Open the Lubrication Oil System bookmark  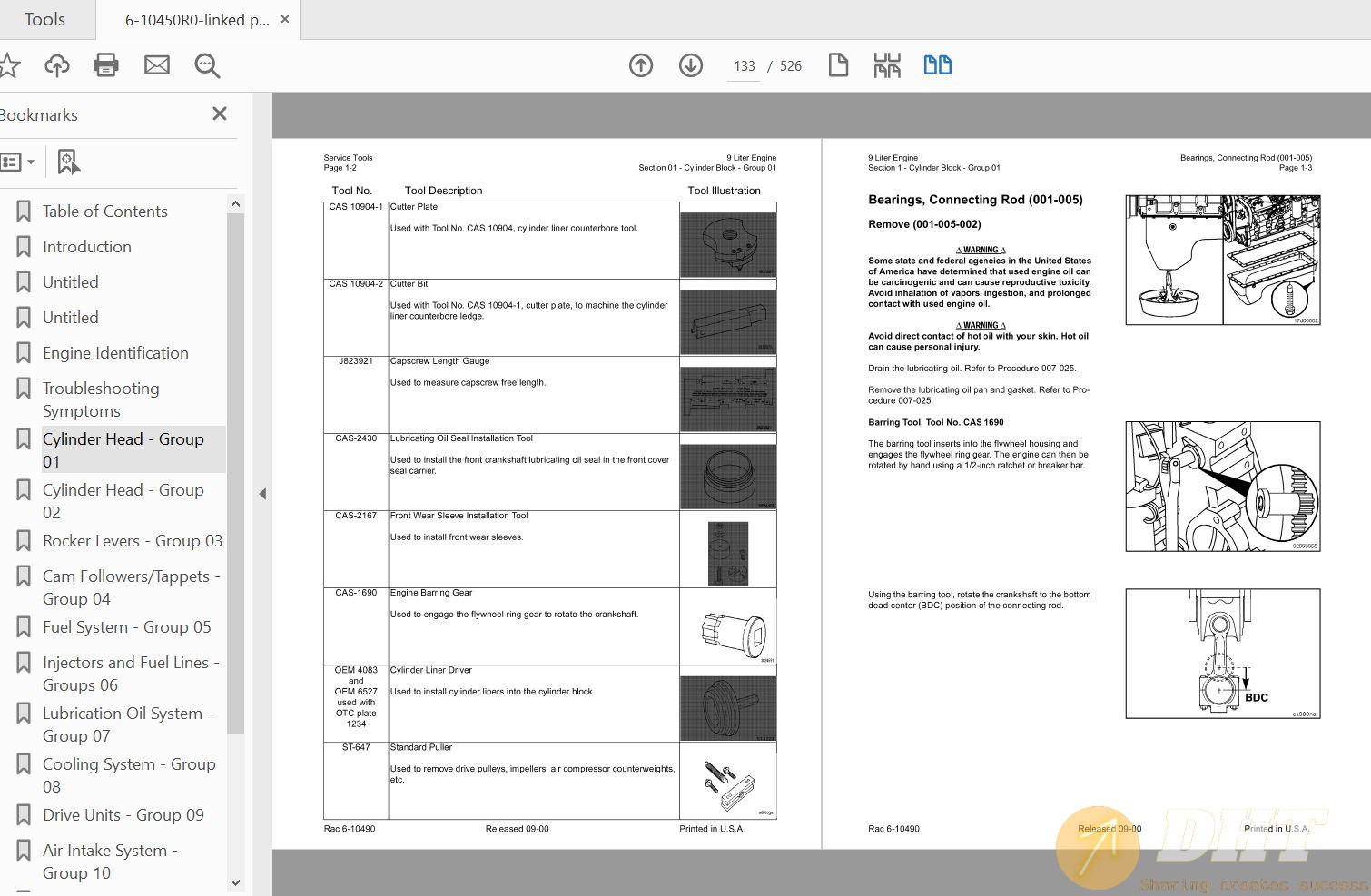(x=128, y=724)
